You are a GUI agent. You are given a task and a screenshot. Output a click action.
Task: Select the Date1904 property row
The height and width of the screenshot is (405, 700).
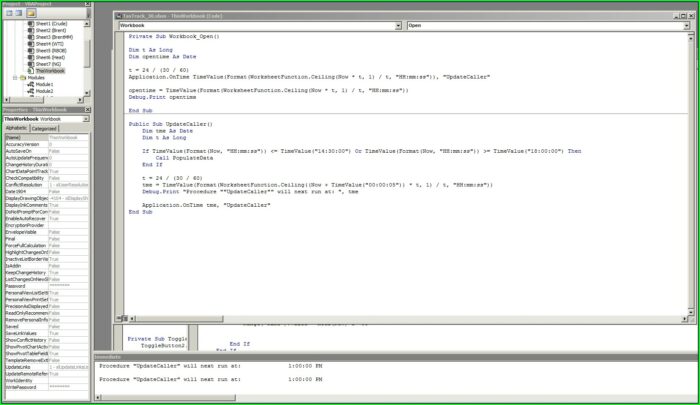pyautogui.click(x=46, y=192)
